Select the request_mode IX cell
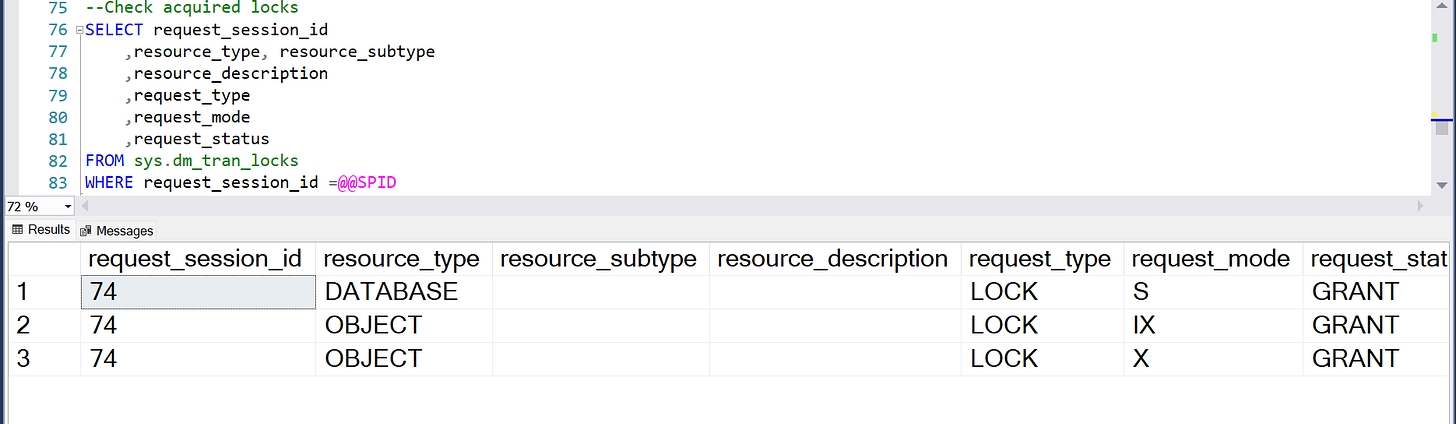 click(1213, 325)
